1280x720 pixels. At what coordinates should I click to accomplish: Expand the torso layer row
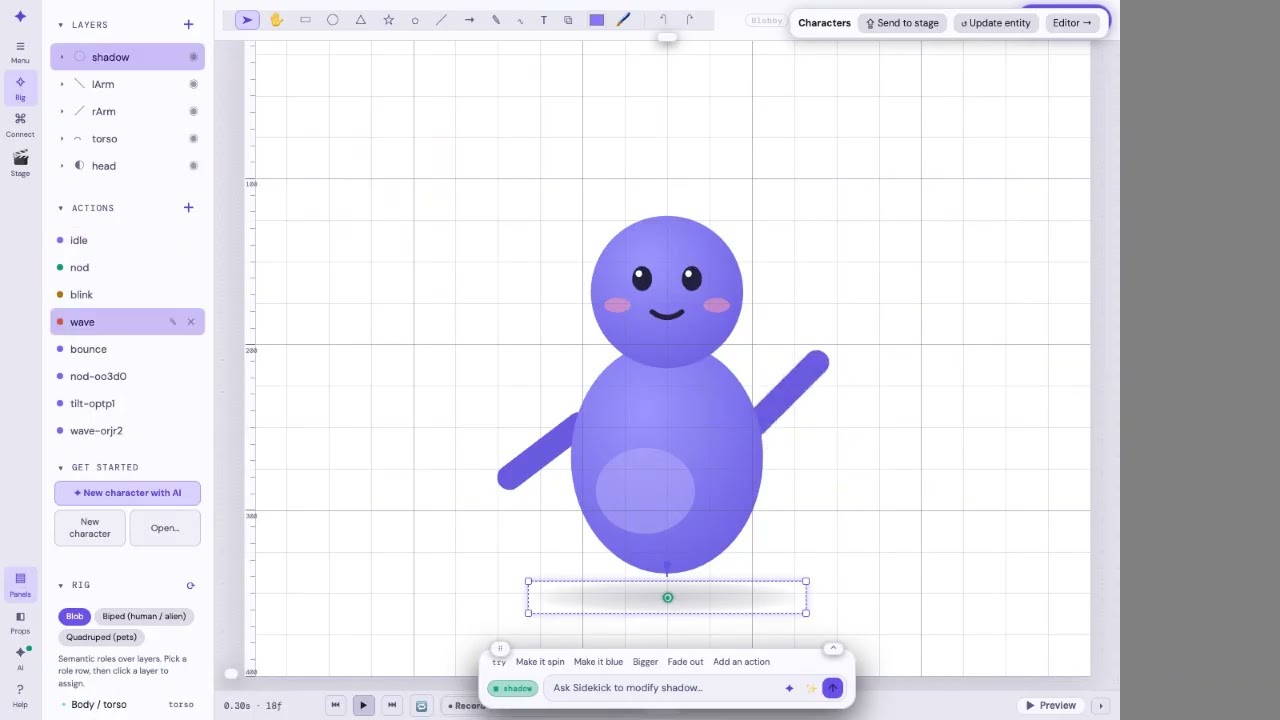coord(62,139)
